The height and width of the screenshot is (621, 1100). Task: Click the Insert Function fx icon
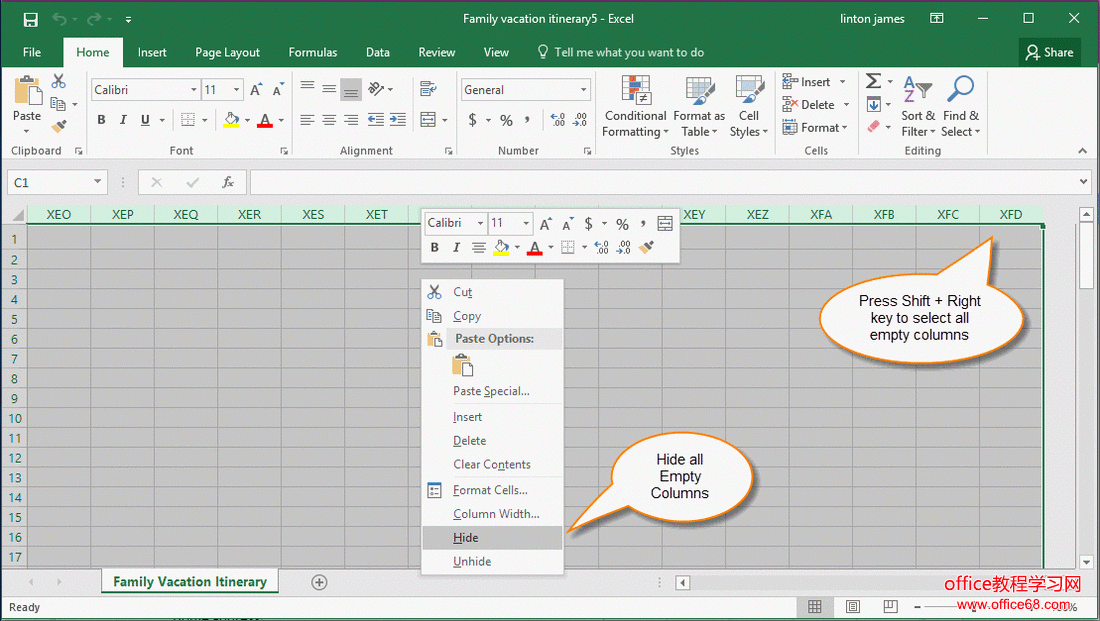tap(228, 182)
